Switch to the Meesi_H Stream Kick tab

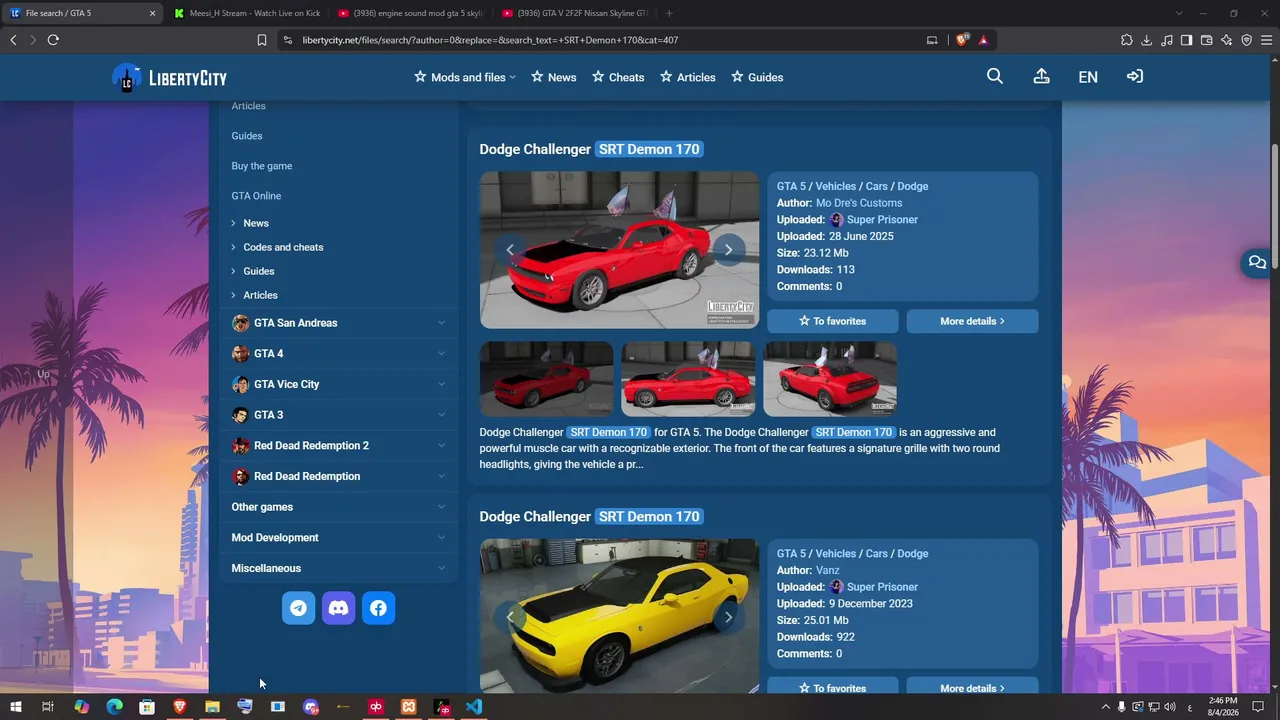click(246, 13)
